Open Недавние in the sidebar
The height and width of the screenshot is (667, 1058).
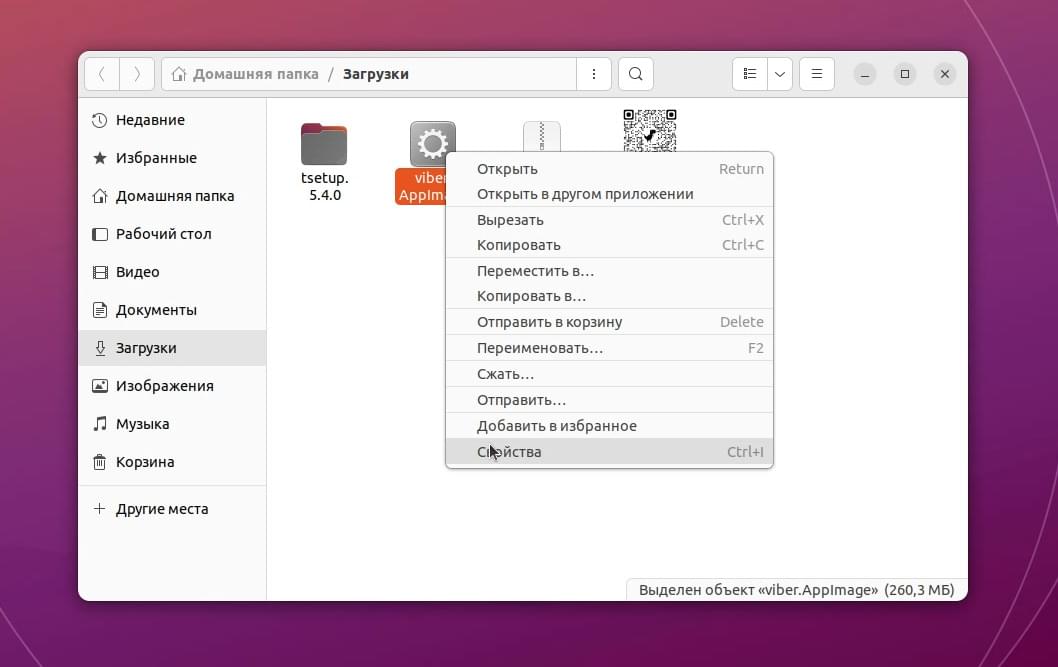[172, 120]
